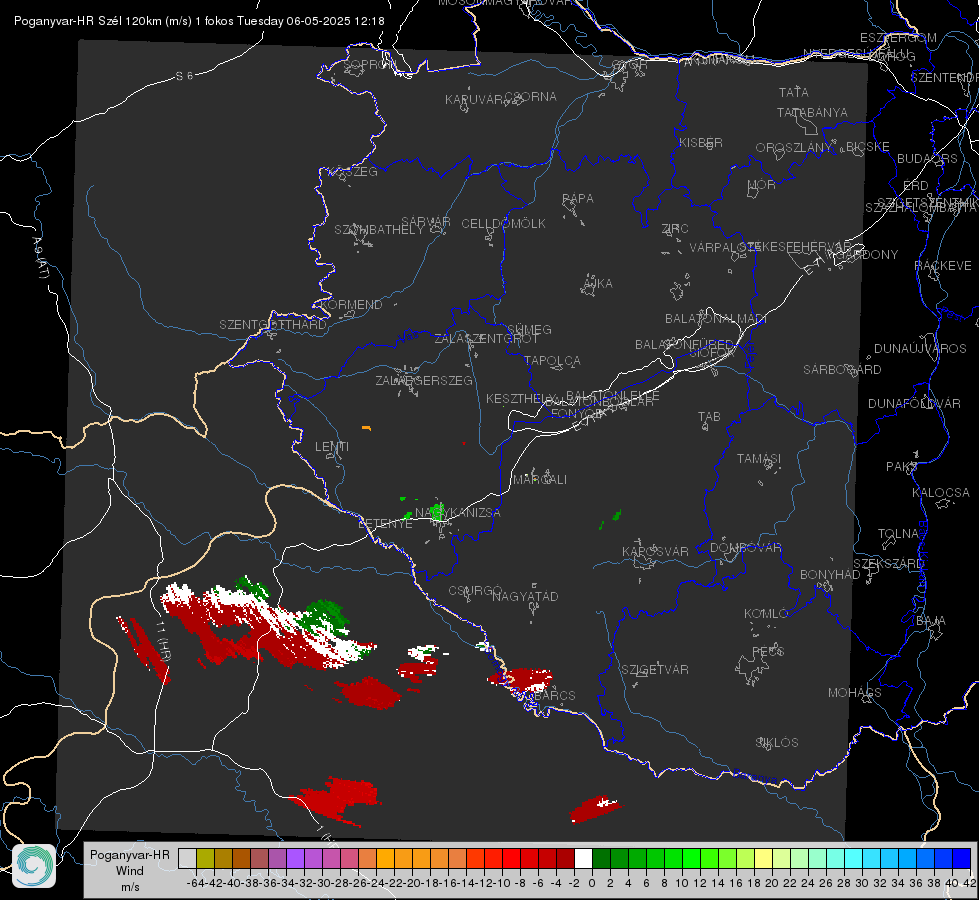
Task: Click the SÜMEG city label
Action: pyautogui.click(x=529, y=329)
